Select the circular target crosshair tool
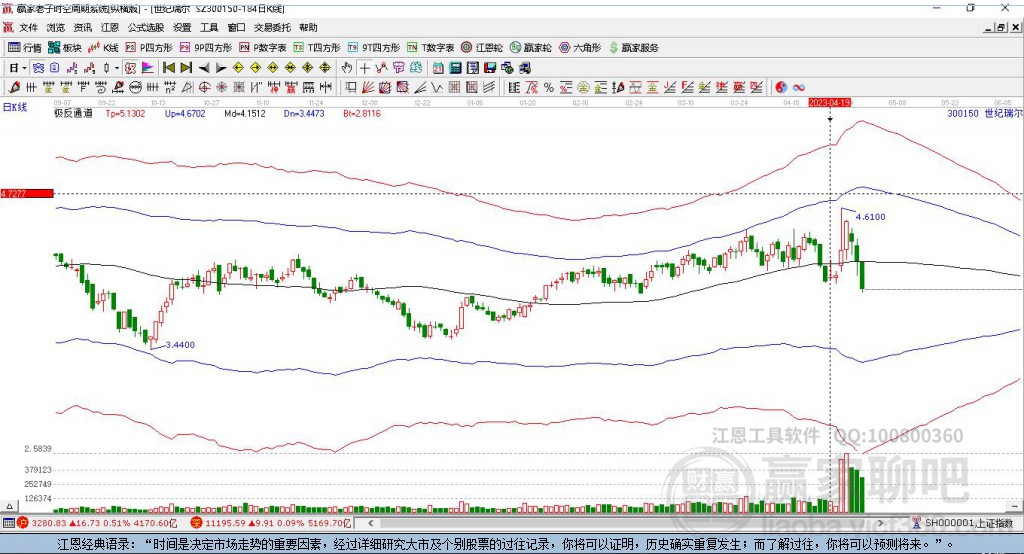Image resolution: width=1024 pixels, height=554 pixels. [204, 88]
